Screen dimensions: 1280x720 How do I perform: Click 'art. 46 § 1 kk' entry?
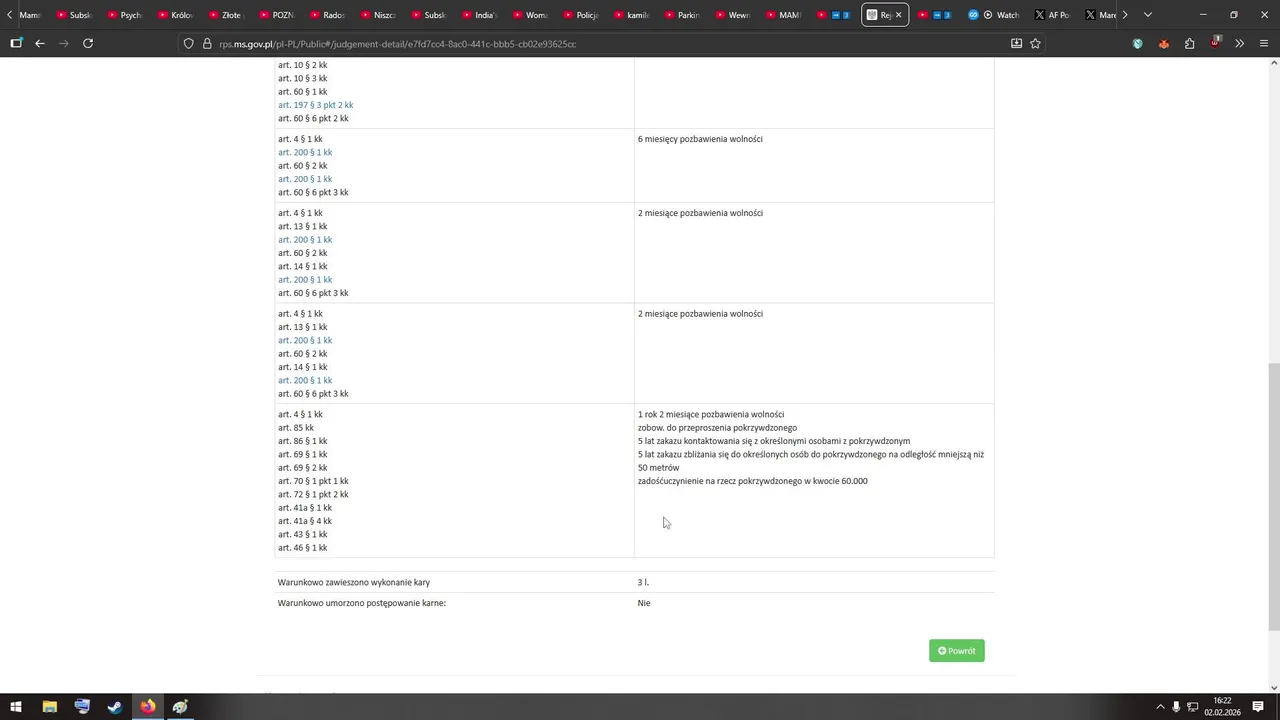[303, 548]
